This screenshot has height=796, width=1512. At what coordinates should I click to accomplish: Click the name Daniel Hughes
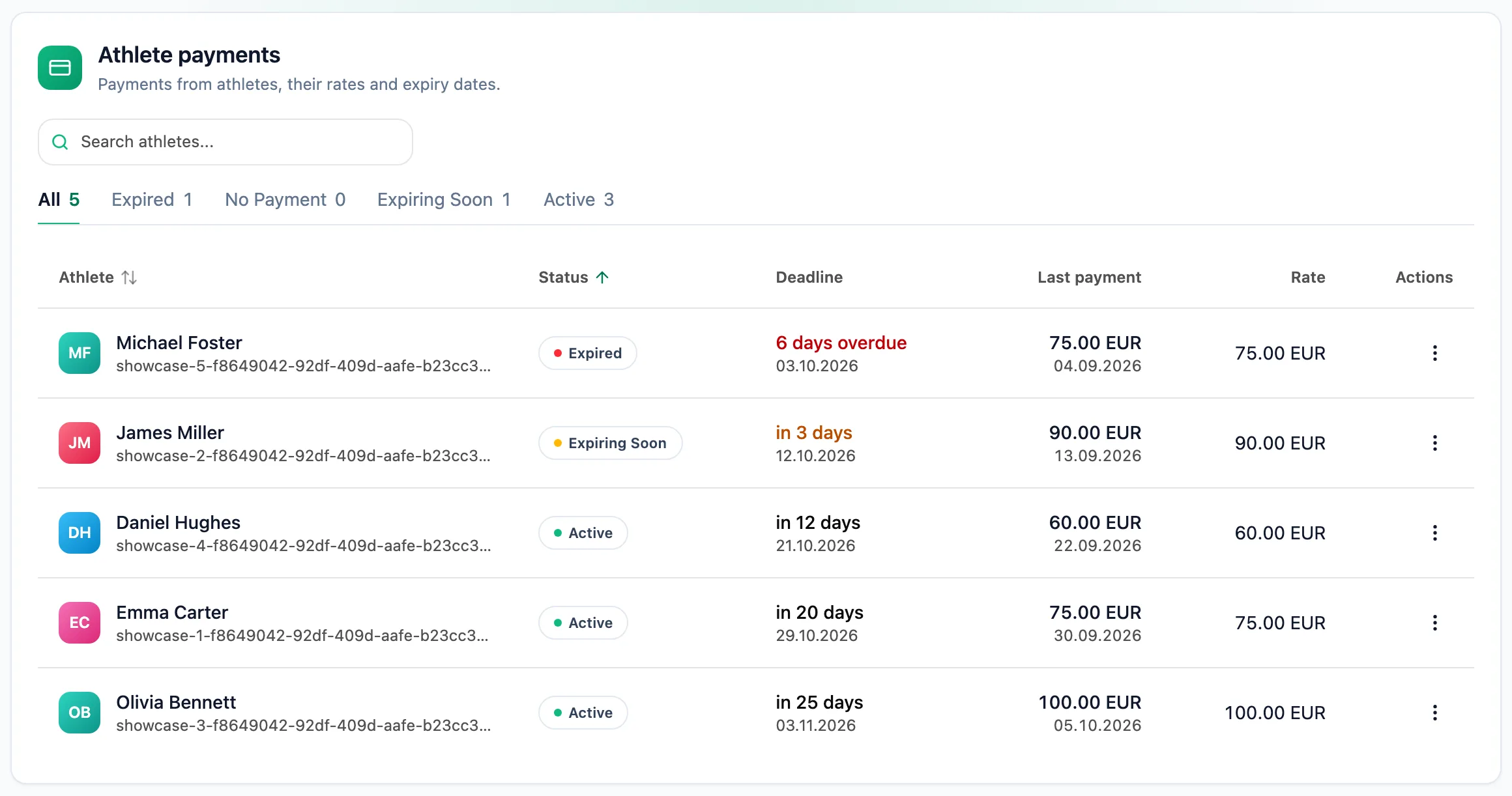point(178,522)
